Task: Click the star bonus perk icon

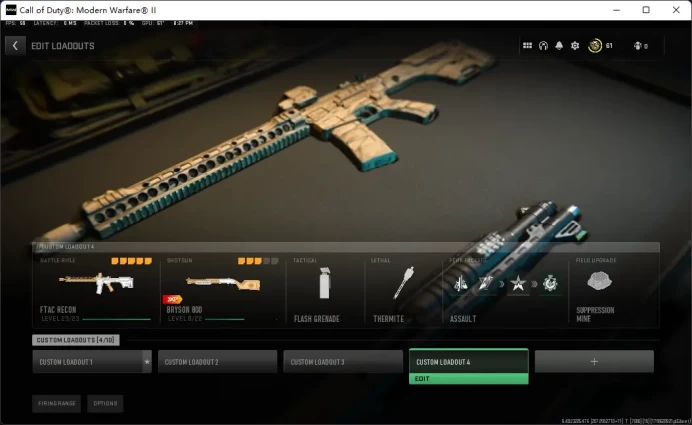Action: coord(518,283)
